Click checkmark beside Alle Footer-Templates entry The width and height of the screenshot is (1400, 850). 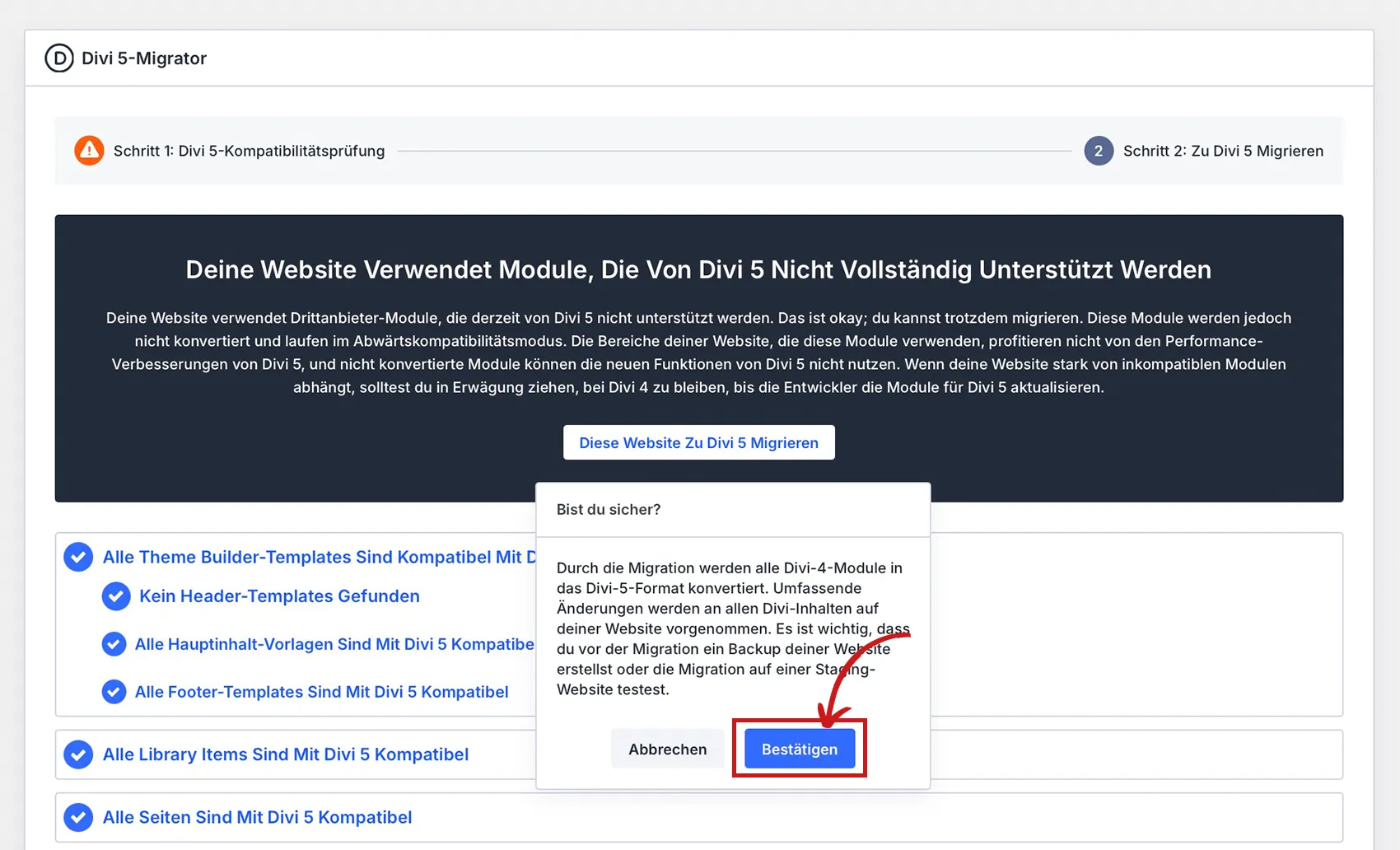[114, 692]
